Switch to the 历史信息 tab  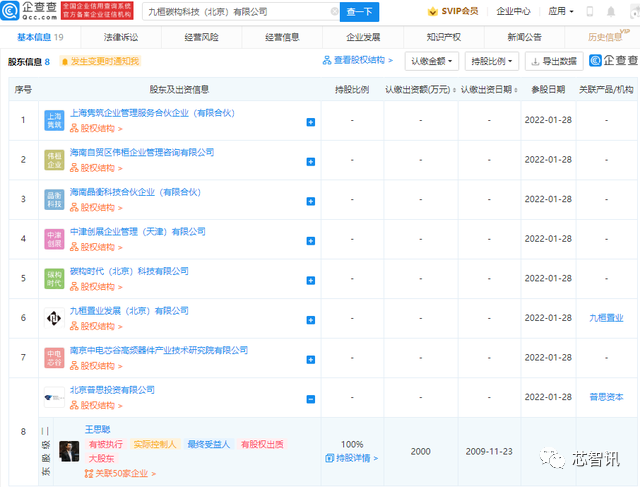605,37
